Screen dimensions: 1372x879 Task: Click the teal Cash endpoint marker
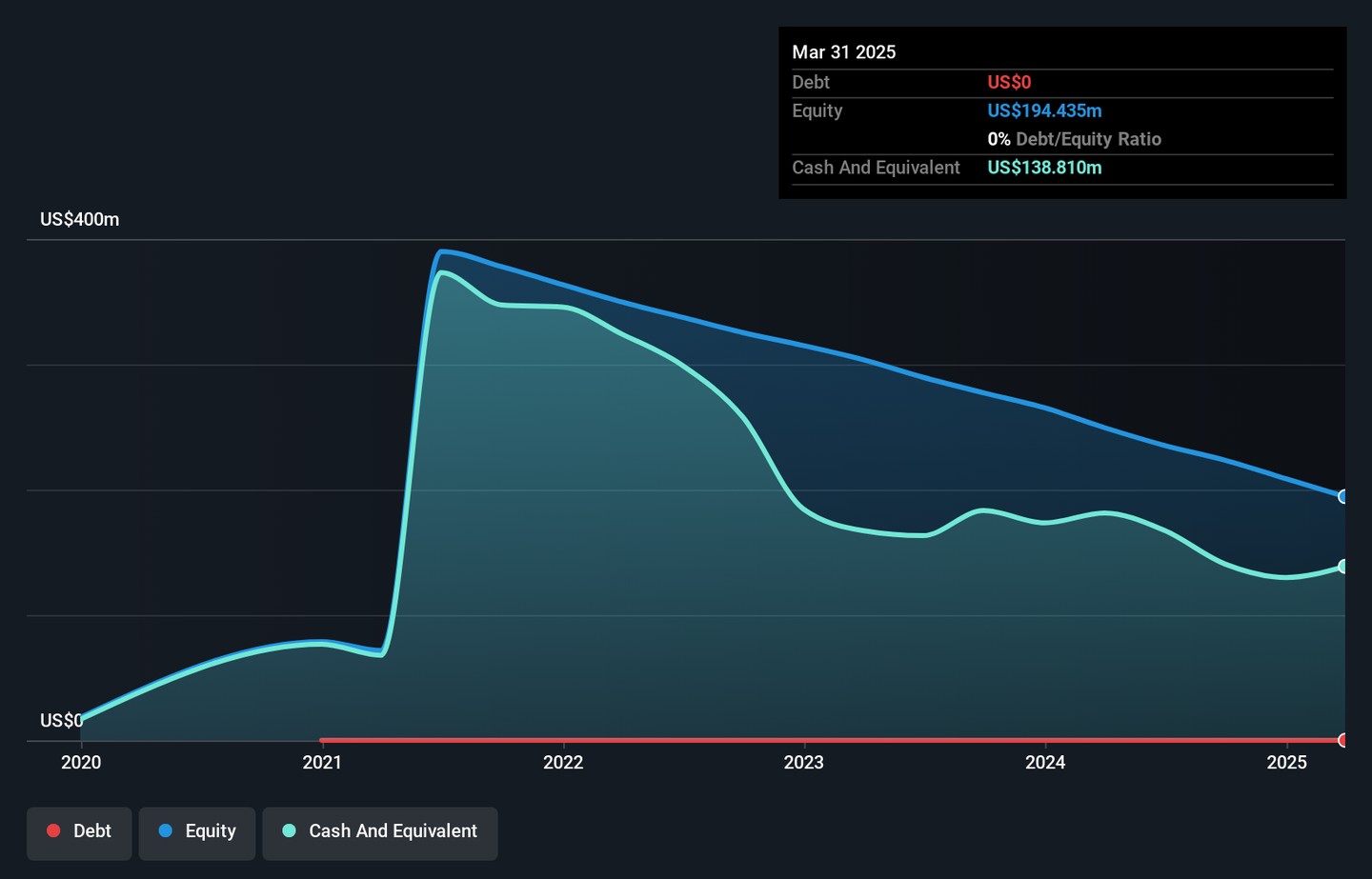1342,567
